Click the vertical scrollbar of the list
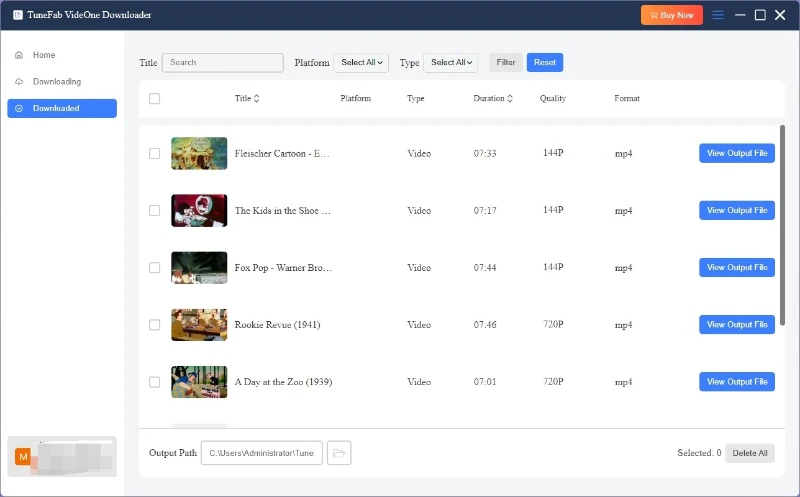Viewport: 800px width, 497px height. click(782, 220)
